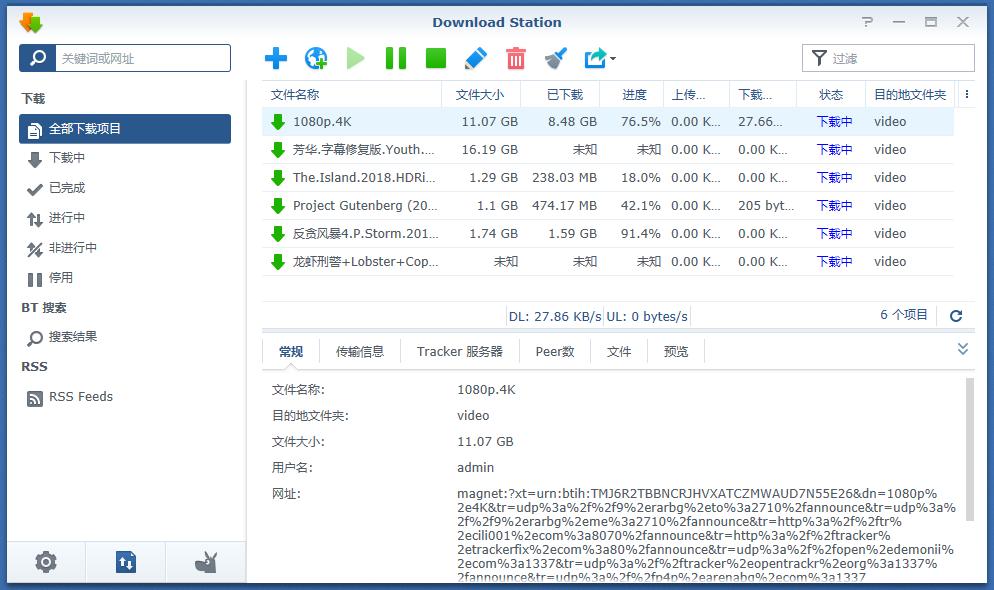The width and height of the screenshot is (994, 590).
Task: Pause the selected download task
Action: tap(395, 58)
